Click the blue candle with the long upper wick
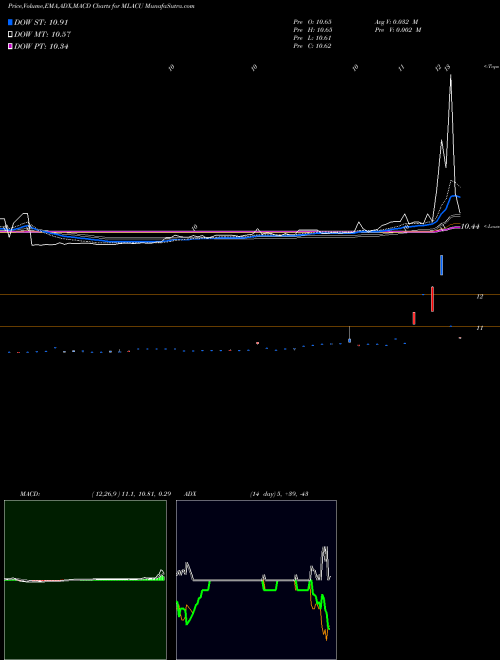Image resolution: width=500 pixels, height=660 pixels. [x=350, y=335]
